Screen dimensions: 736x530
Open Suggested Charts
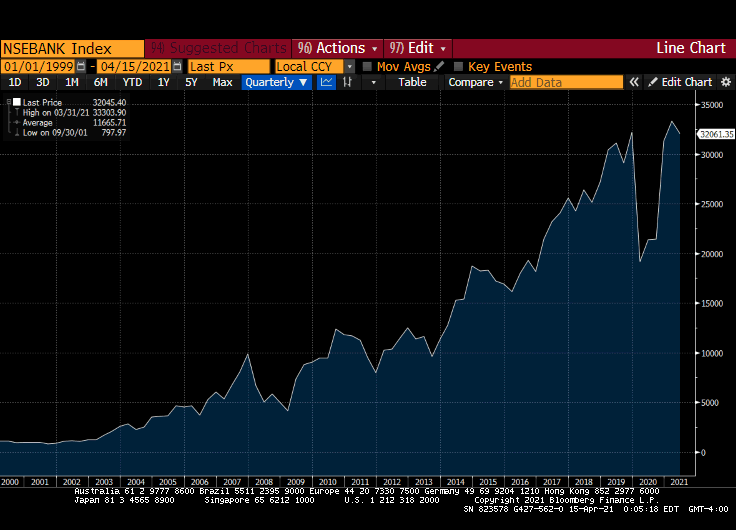[218, 48]
